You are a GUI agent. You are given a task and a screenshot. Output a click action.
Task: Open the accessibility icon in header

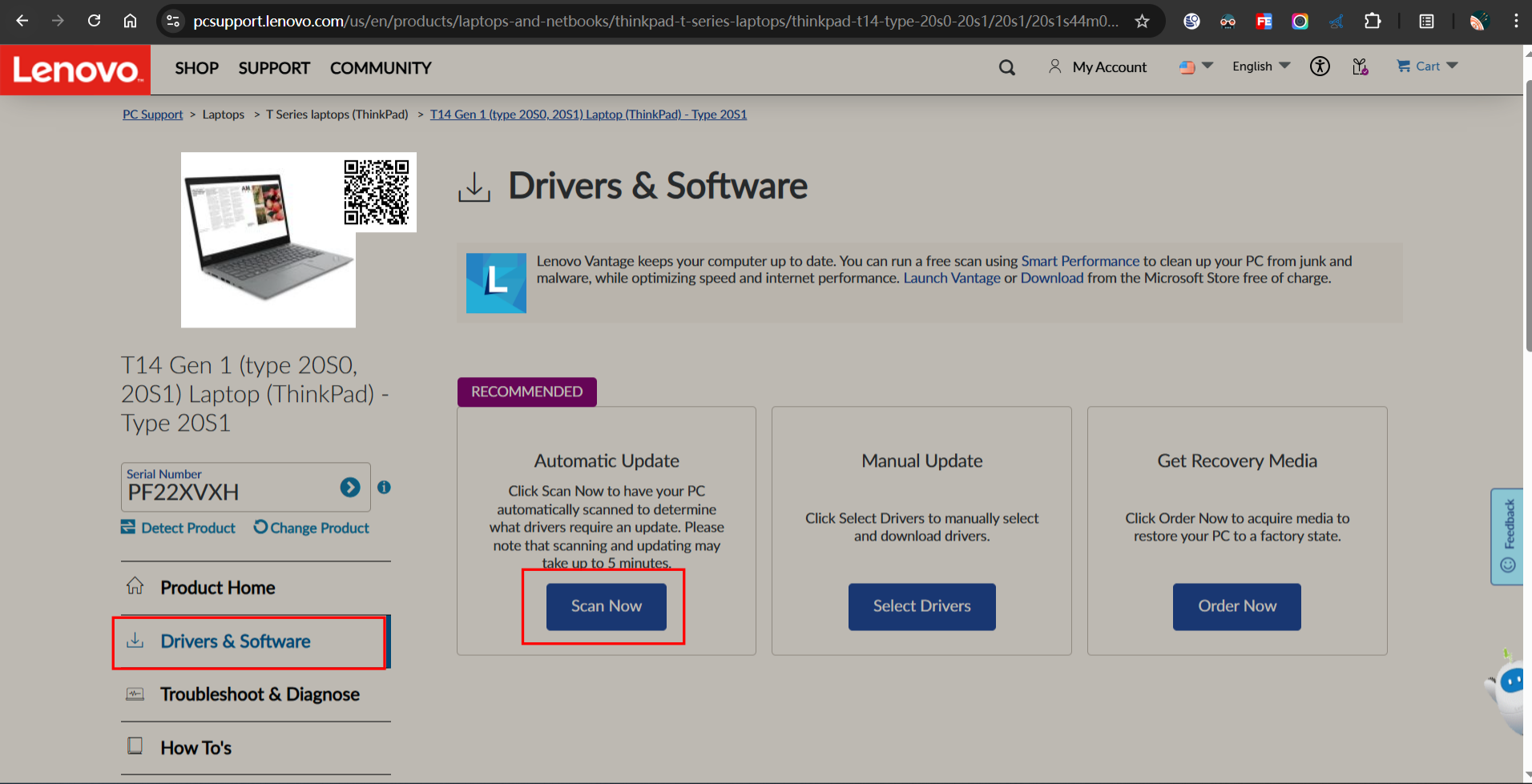click(1320, 66)
